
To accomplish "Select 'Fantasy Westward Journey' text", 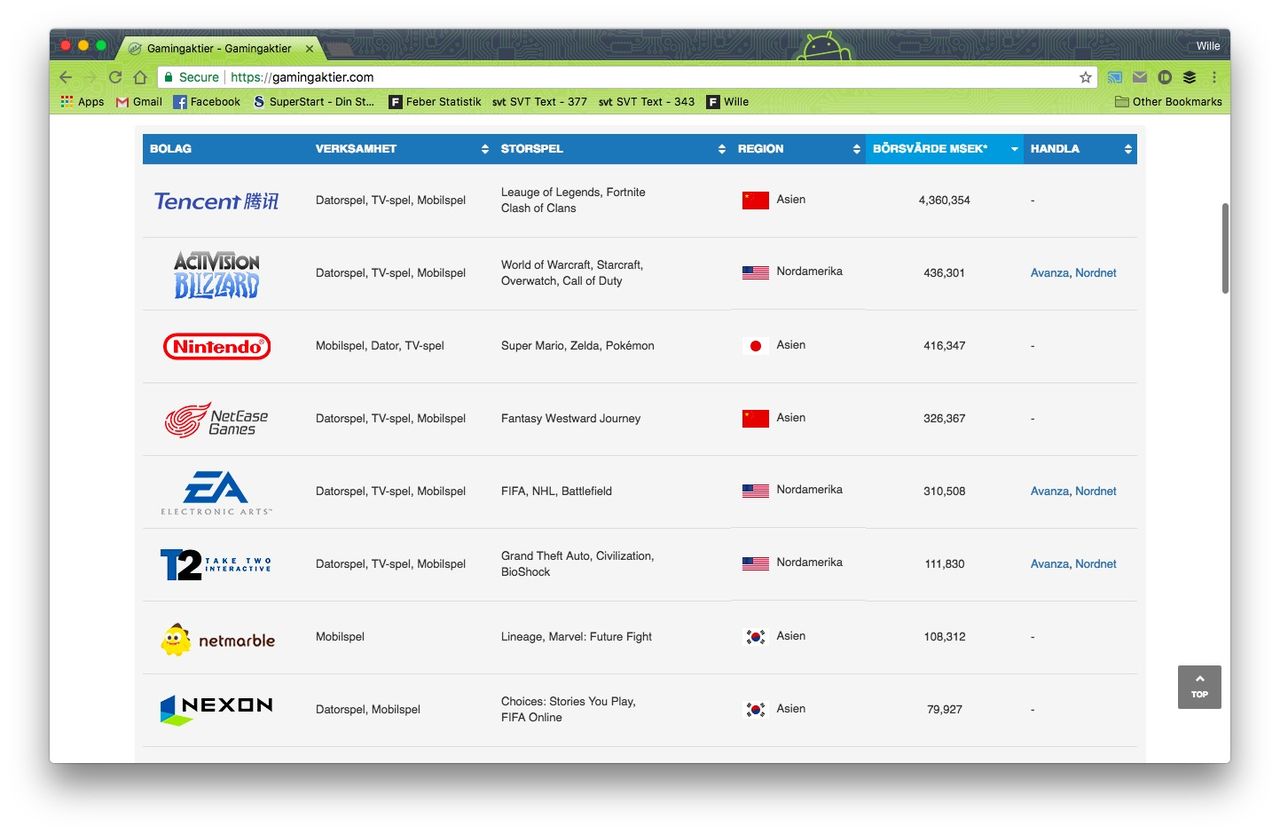I will 571,419.
